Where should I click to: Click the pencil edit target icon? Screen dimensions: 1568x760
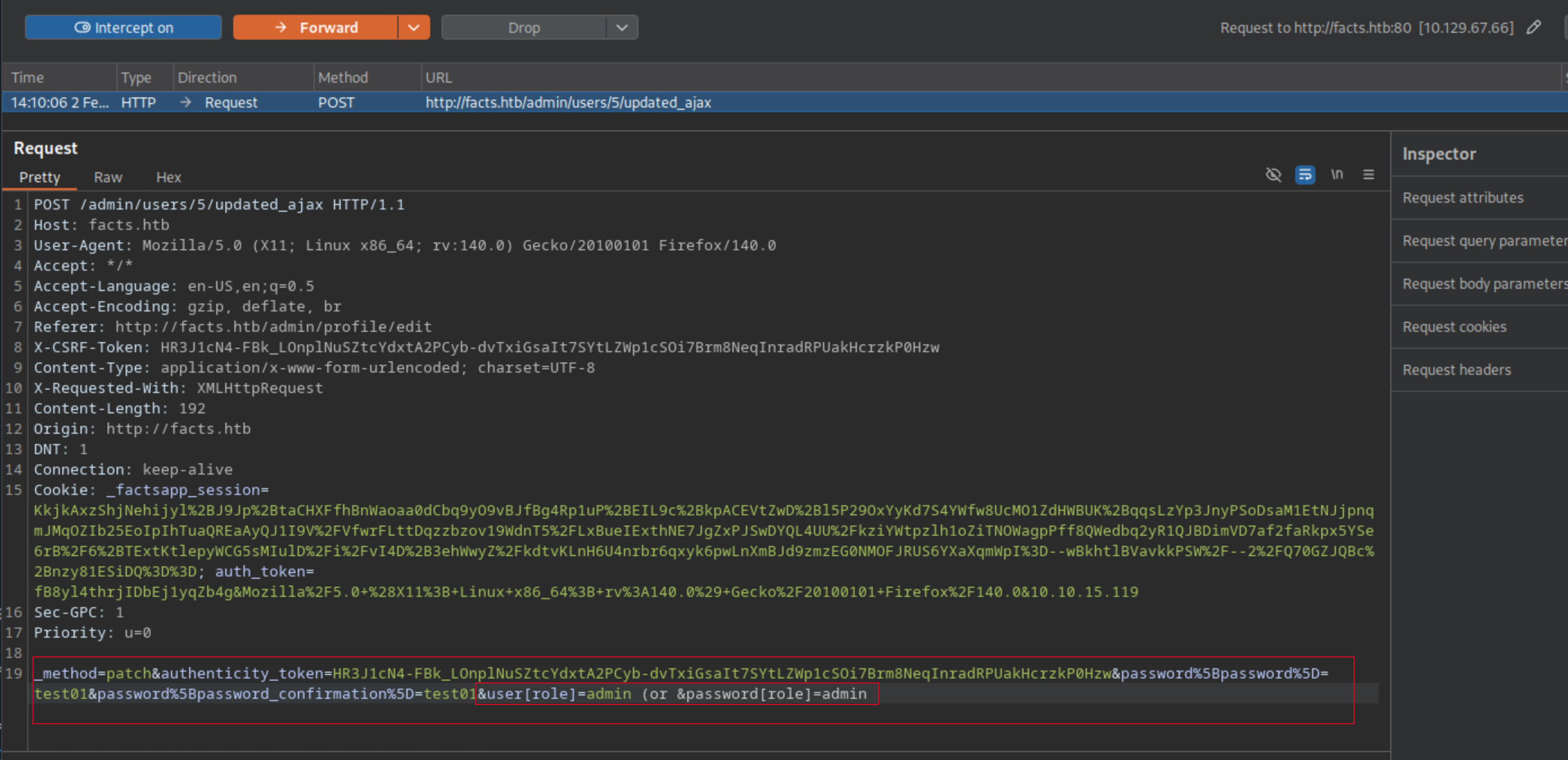click(1533, 27)
